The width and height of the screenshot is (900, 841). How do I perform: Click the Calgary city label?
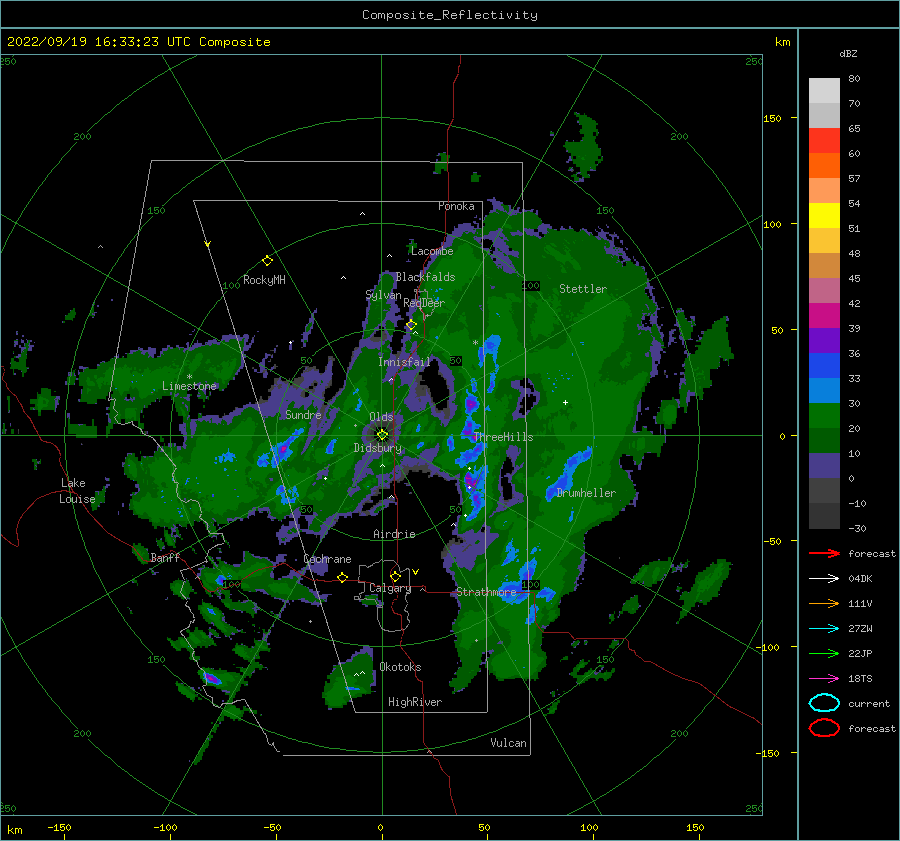[390, 588]
